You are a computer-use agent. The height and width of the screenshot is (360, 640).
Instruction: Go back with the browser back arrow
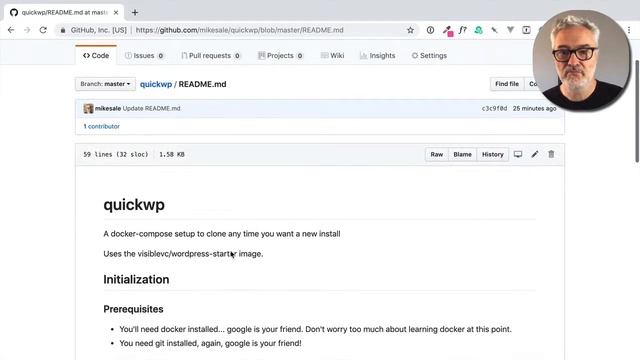(x=11, y=30)
